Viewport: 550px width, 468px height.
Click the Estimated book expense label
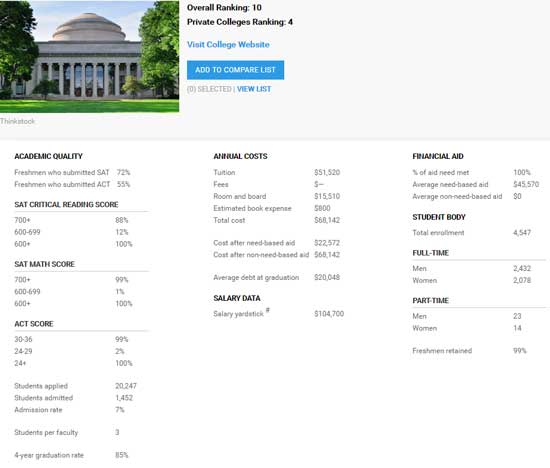point(252,208)
